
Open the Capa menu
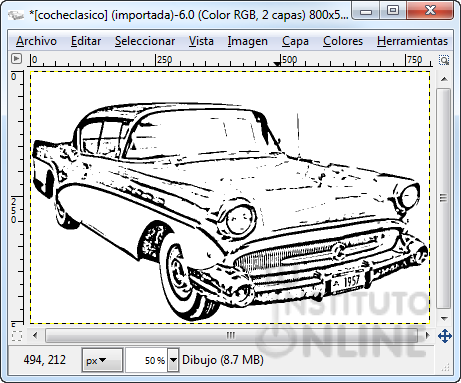(295, 41)
